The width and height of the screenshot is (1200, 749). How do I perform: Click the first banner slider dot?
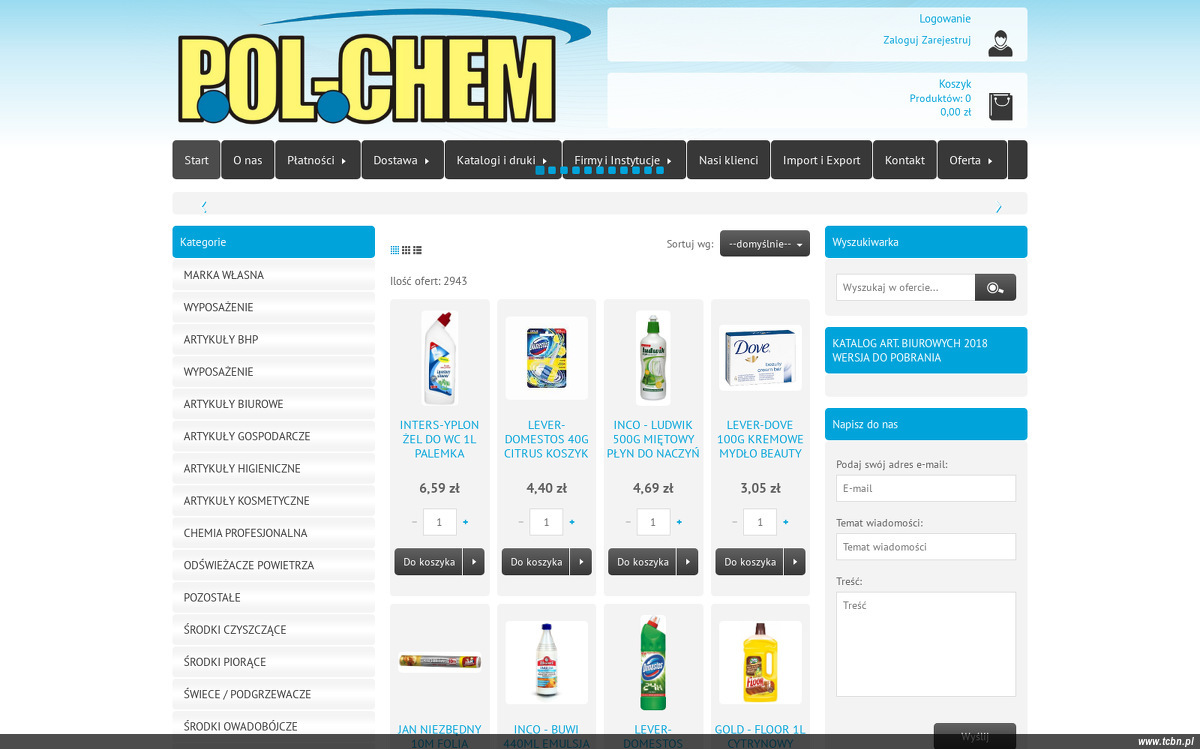point(540,171)
